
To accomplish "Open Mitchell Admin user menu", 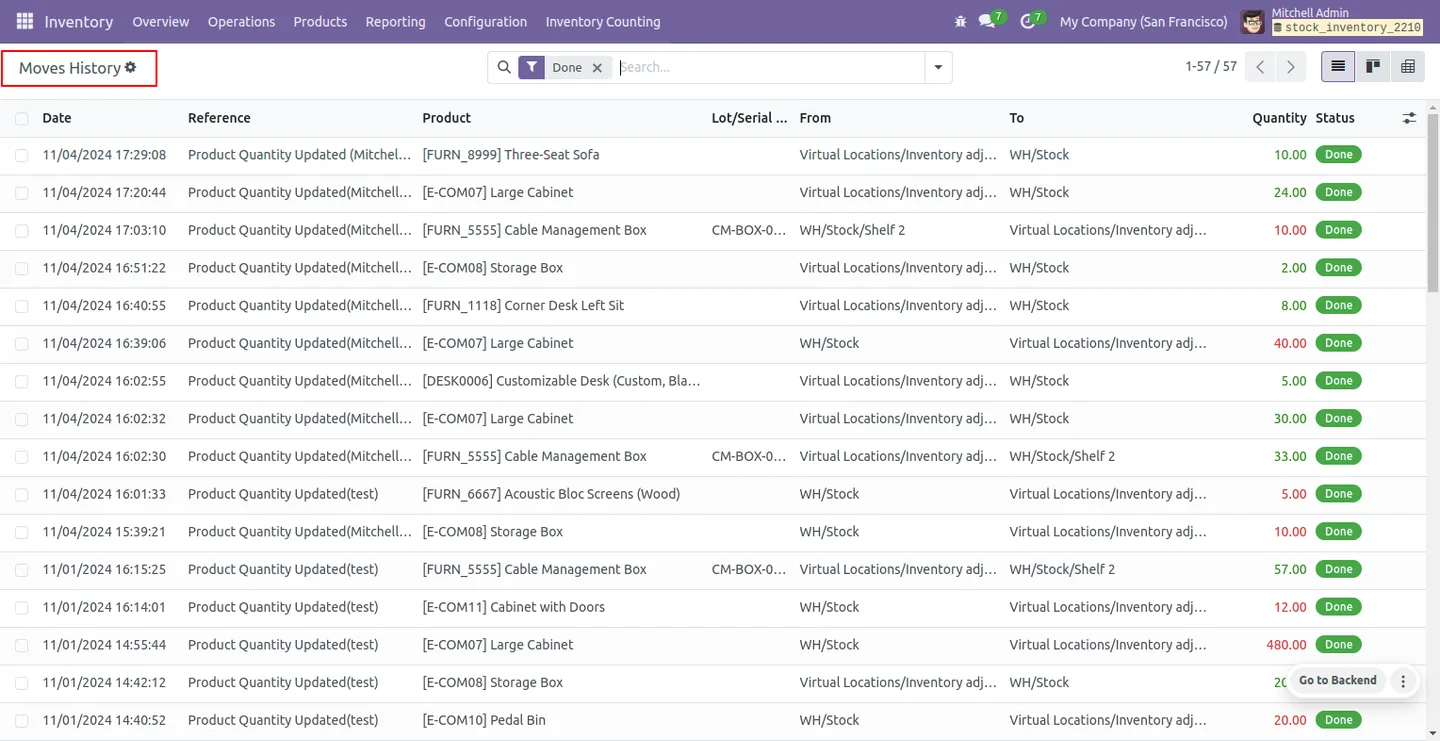I will pyautogui.click(x=1331, y=21).
